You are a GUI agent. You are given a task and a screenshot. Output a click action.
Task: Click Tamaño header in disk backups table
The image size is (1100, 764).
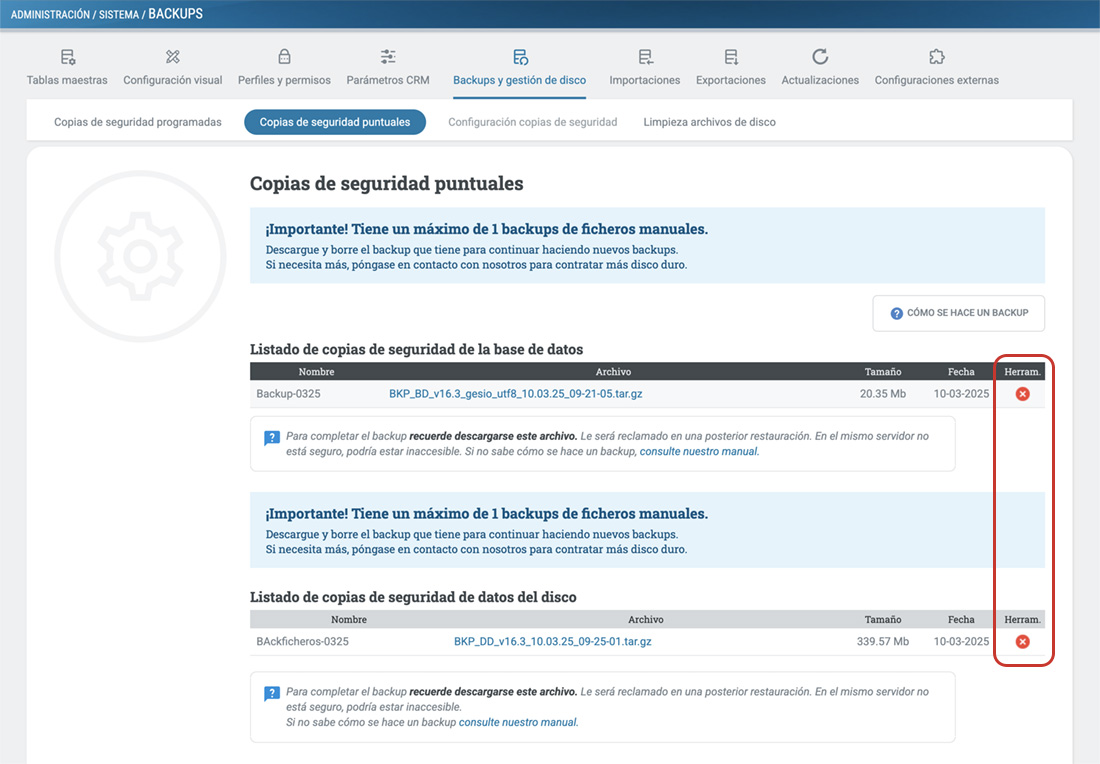click(883, 619)
